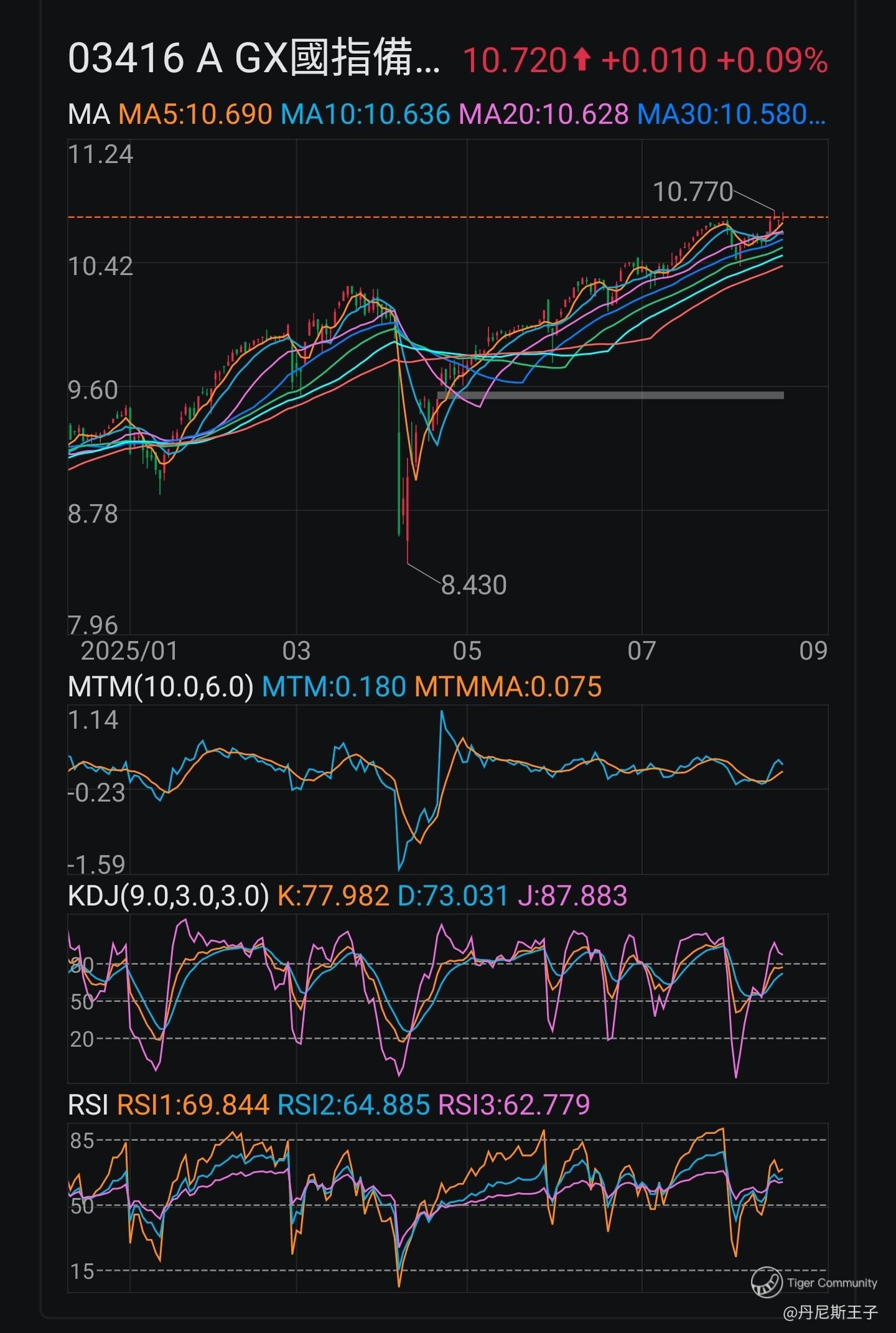Select the RSI 50 level label

point(82,1206)
